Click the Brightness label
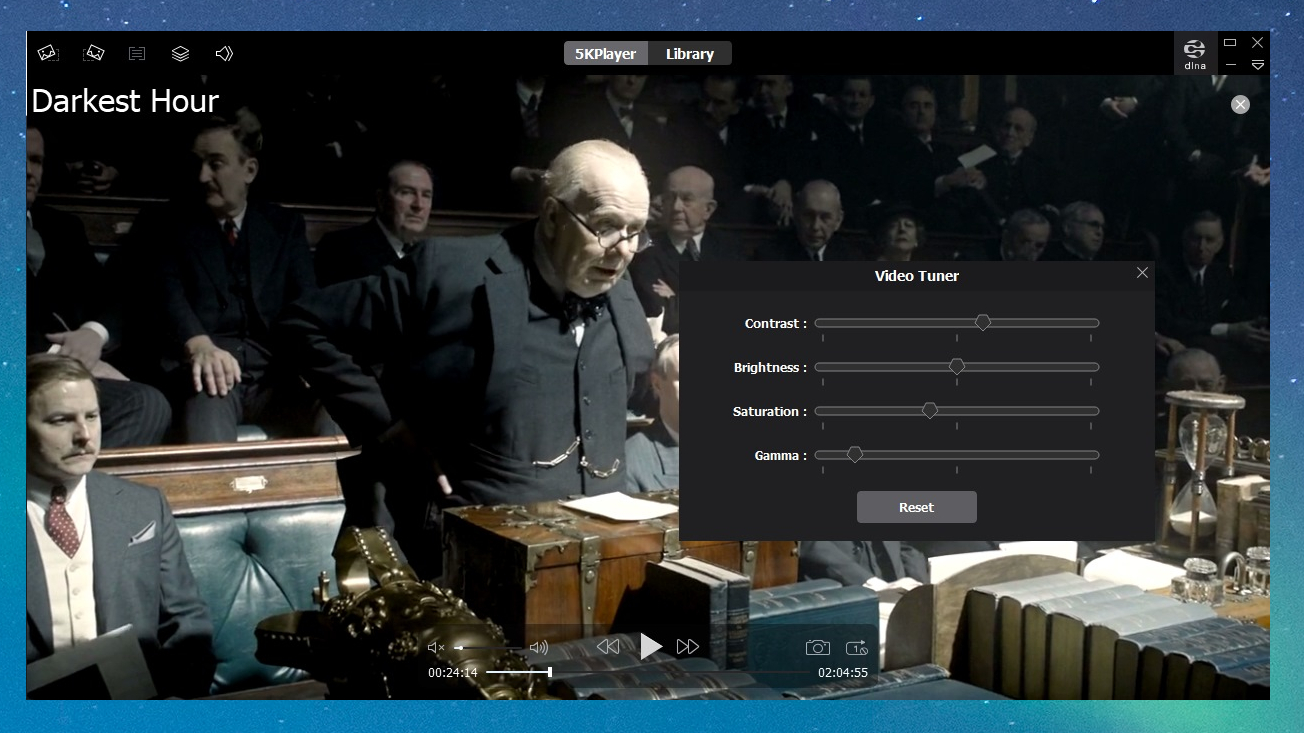Image resolution: width=1304 pixels, height=733 pixels. coord(770,368)
